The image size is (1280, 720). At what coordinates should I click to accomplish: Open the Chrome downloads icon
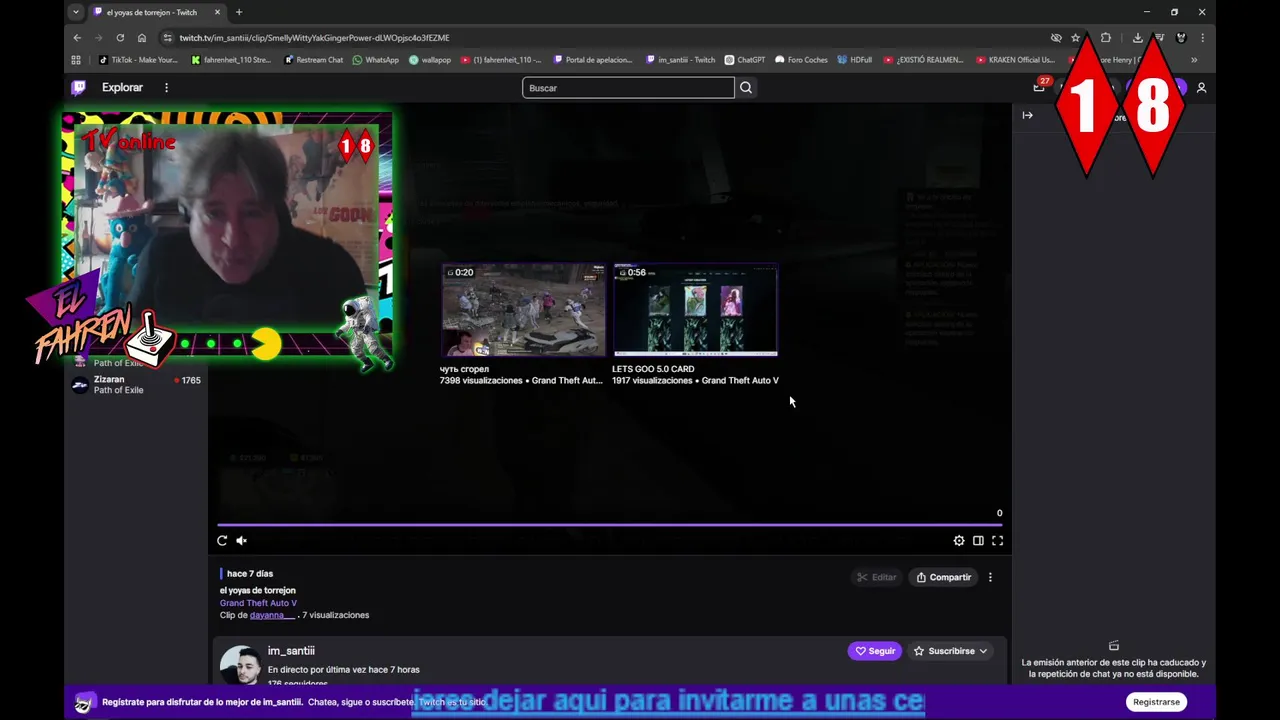click(x=1137, y=38)
